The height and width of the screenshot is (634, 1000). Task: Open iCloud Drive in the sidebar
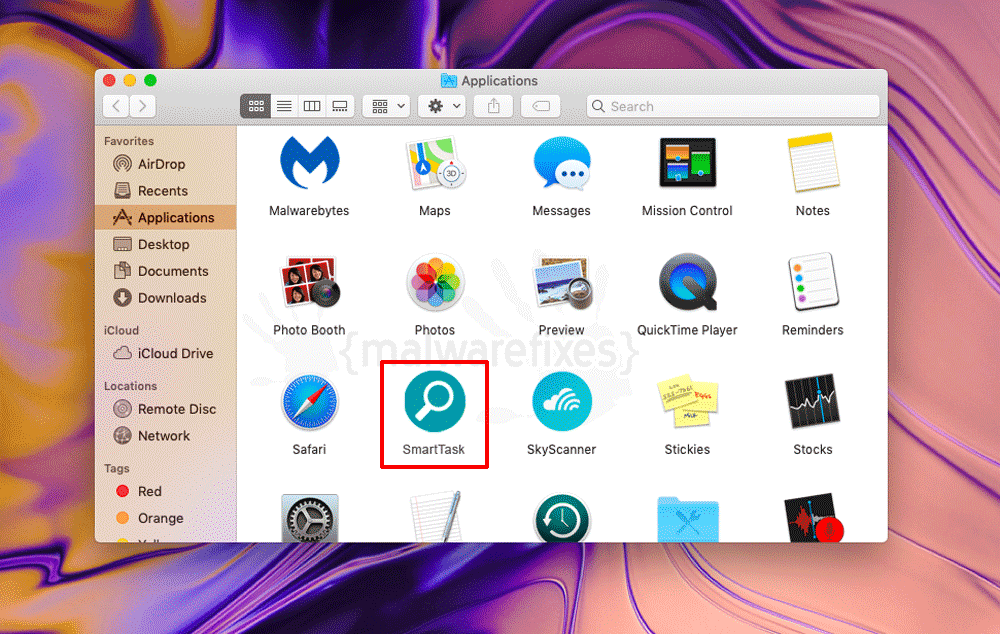pyautogui.click(x=166, y=353)
